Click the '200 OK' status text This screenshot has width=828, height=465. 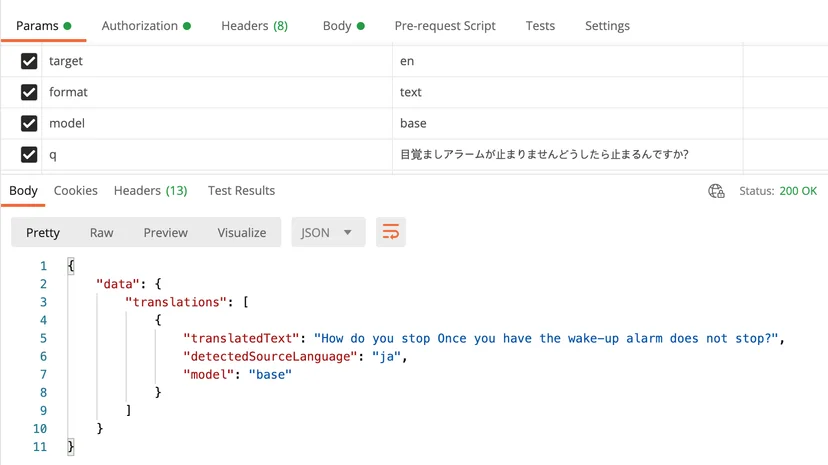[x=798, y=191]
